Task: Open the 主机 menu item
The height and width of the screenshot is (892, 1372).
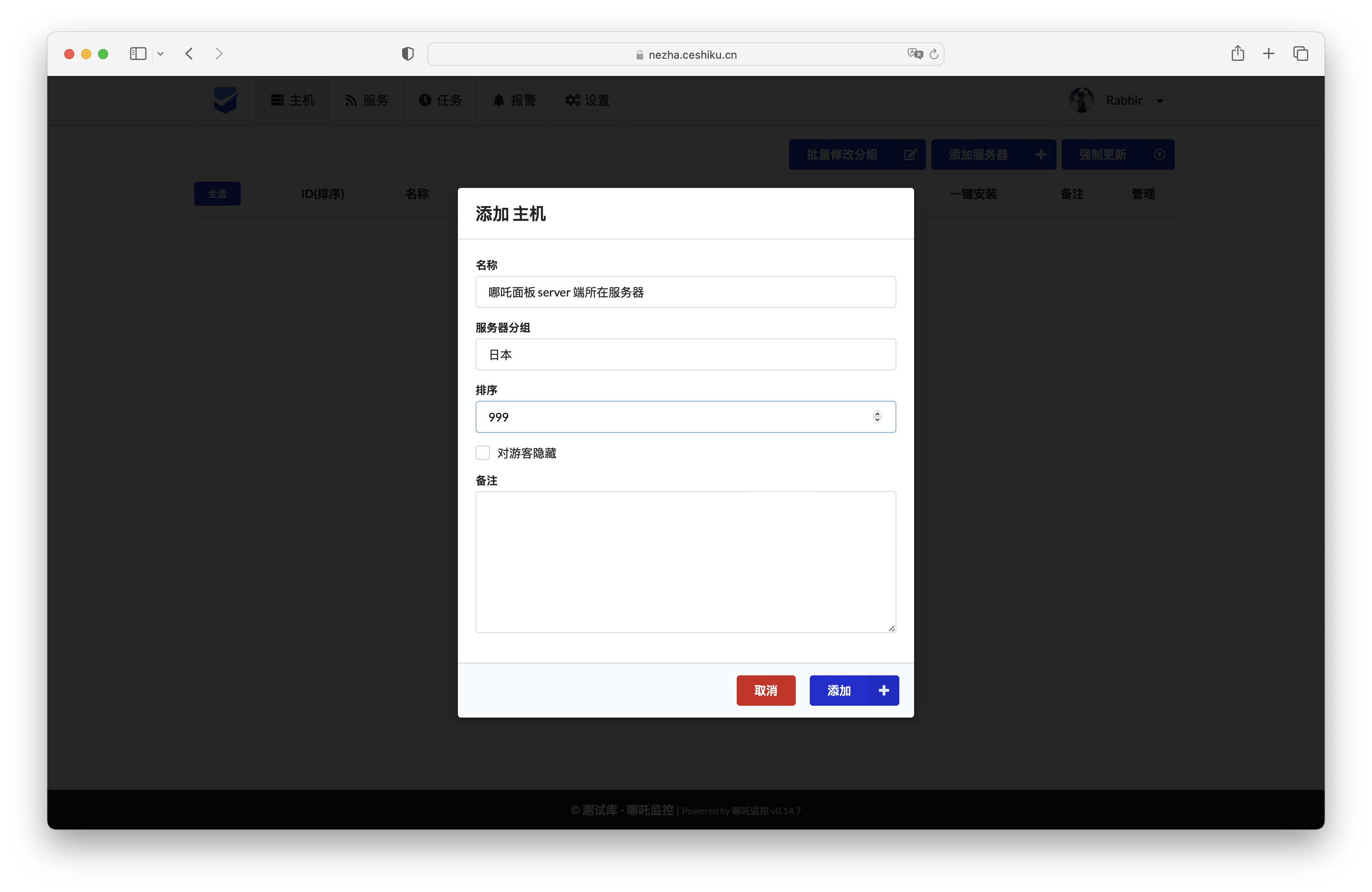Action: (293, 100)
